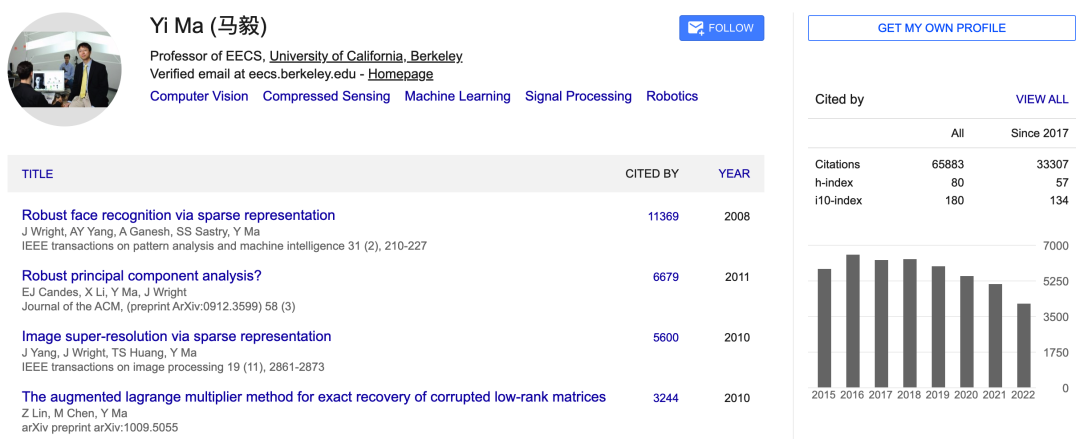
Task: Sort publications by Title column header
Action: (x=37, y=174)
